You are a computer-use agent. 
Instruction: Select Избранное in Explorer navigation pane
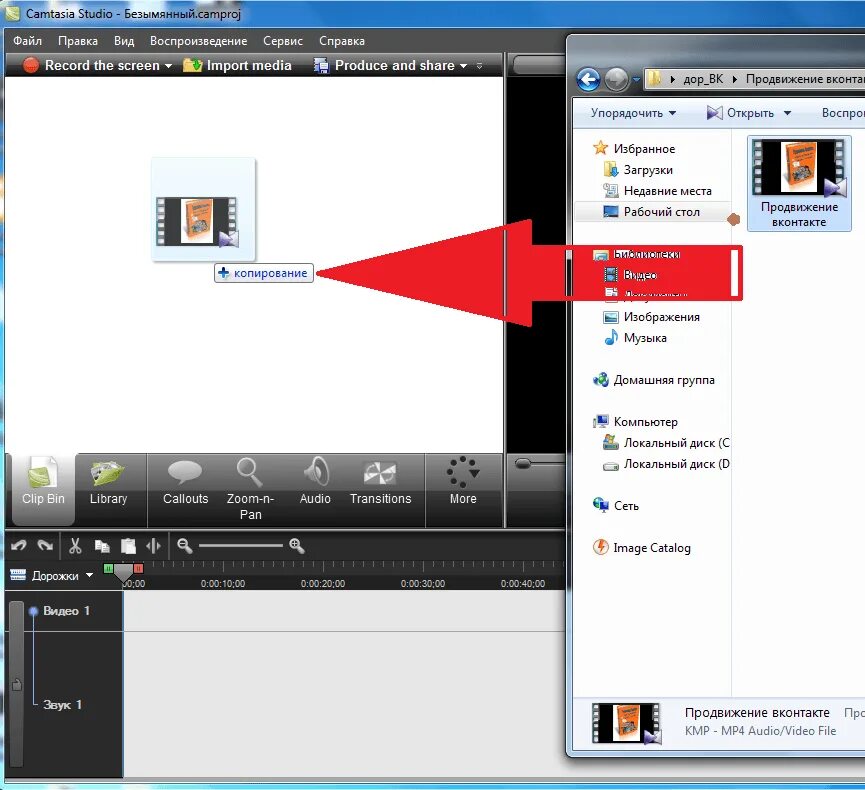[x=634, y=148]
